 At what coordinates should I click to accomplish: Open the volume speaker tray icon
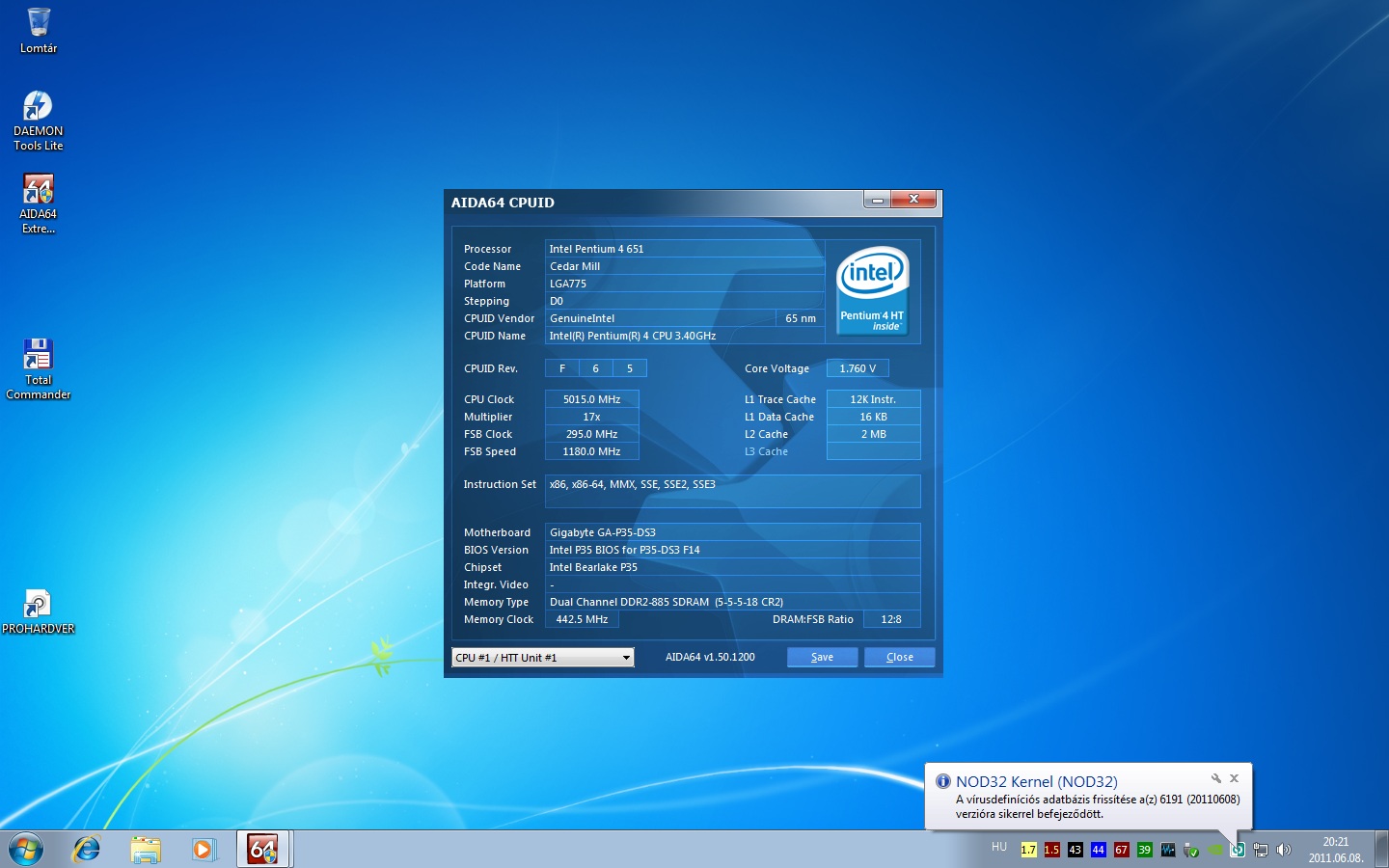pos(1283,850)
